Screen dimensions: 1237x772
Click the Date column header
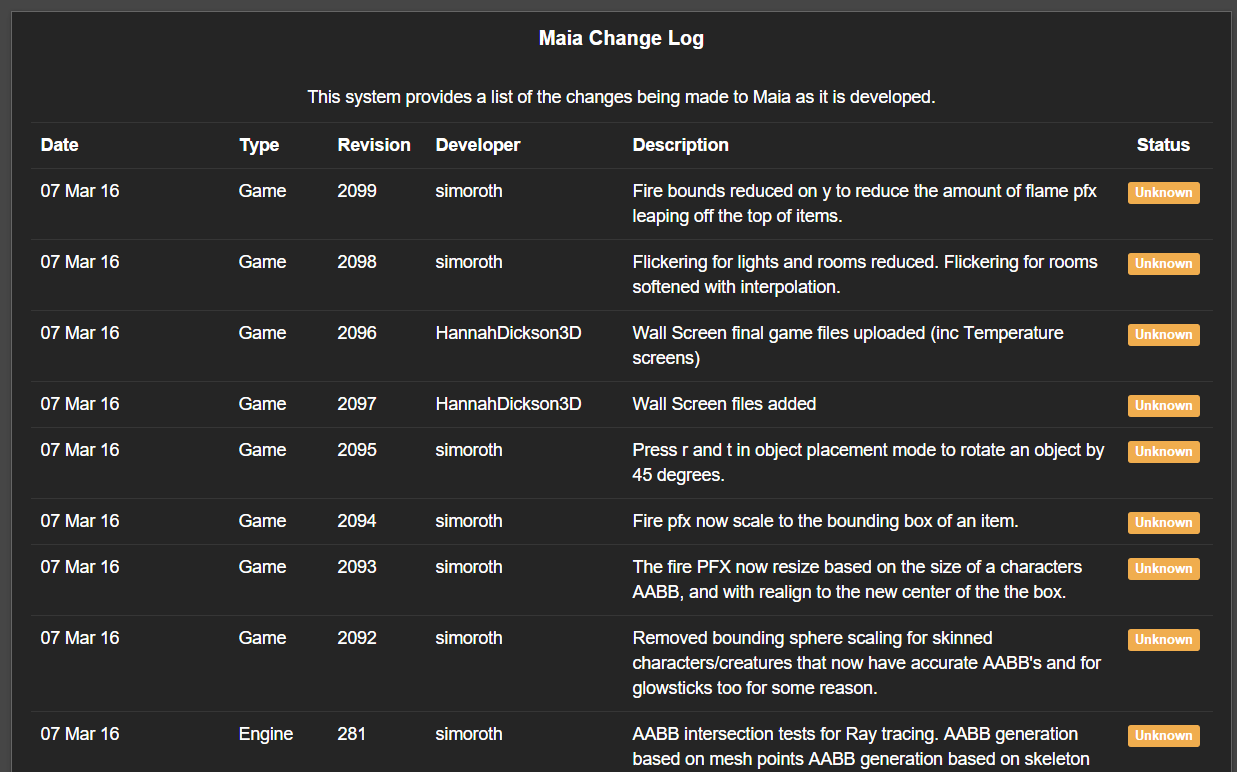tap(59, 145)
